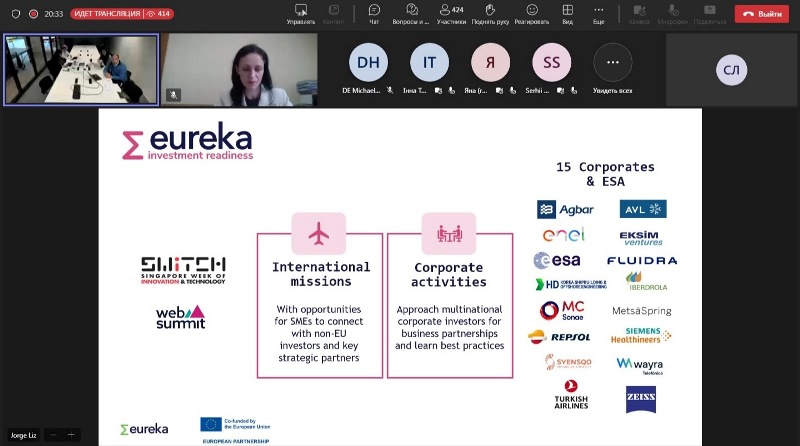
Task: Click the REPSOL logo
Action: pos(559,337)
